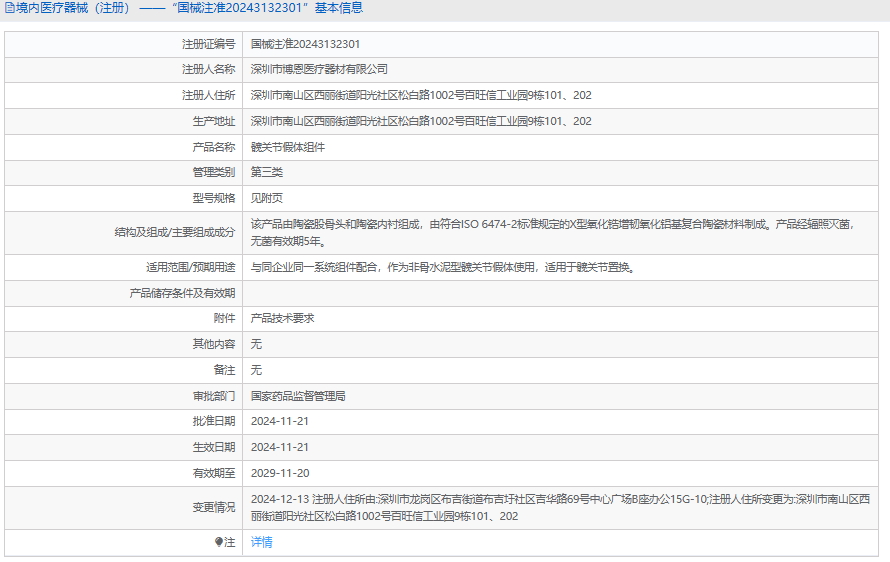
Task: Click the 产品储存条件及有效期 label
Action: [182, 293]
